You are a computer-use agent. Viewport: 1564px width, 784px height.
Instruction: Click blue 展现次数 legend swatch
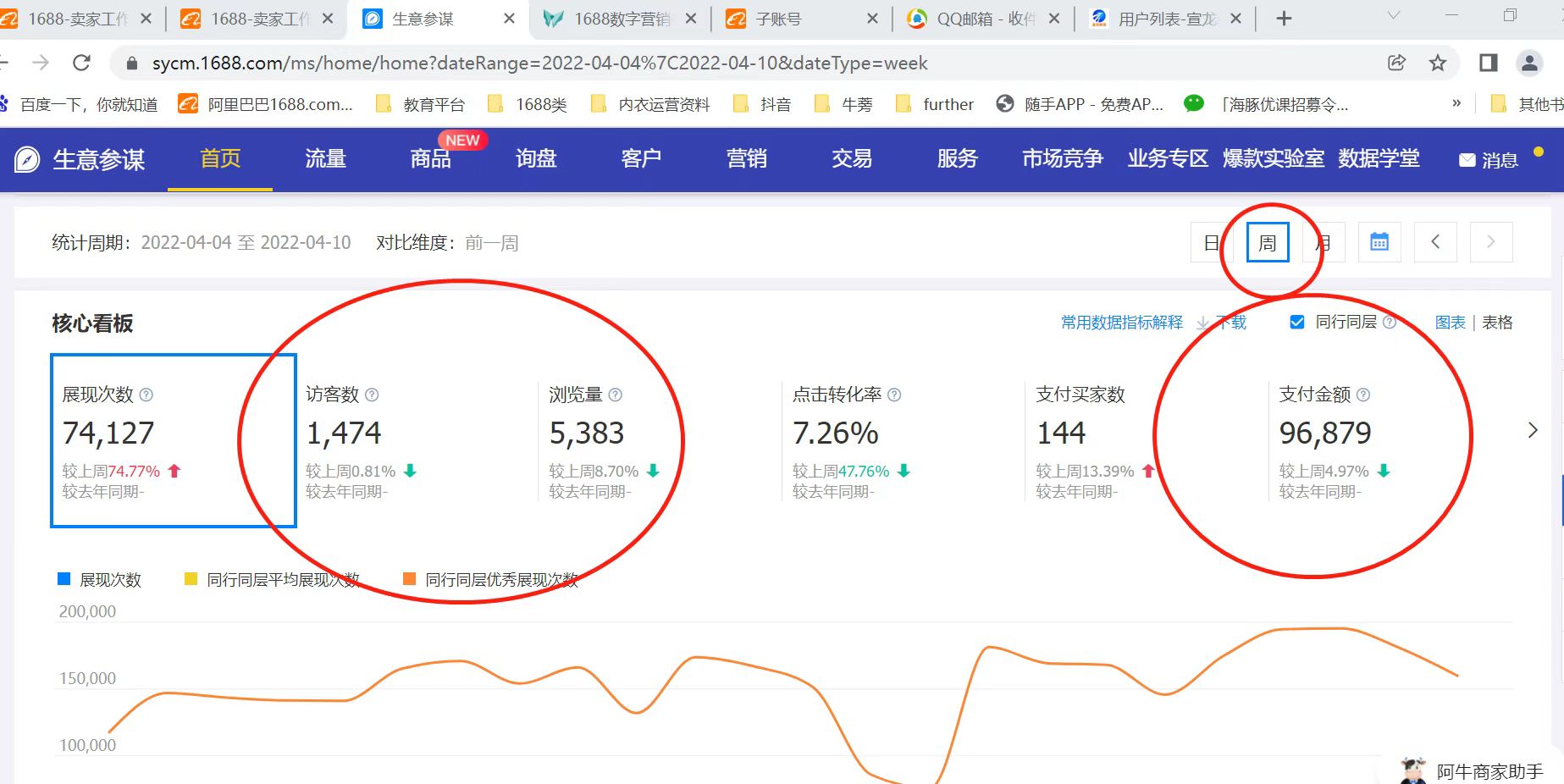click(x=64, y=579)
